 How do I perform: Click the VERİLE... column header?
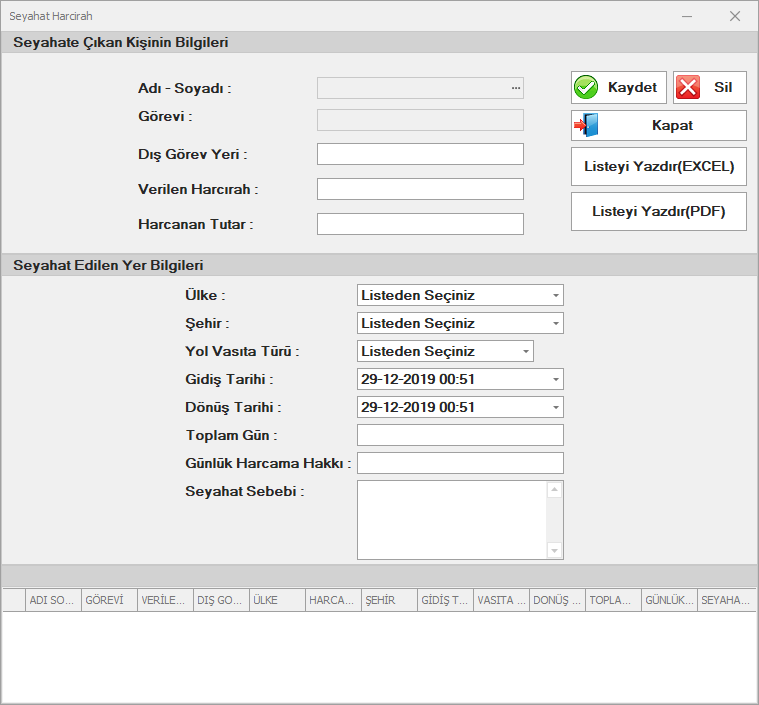point(166,600)
